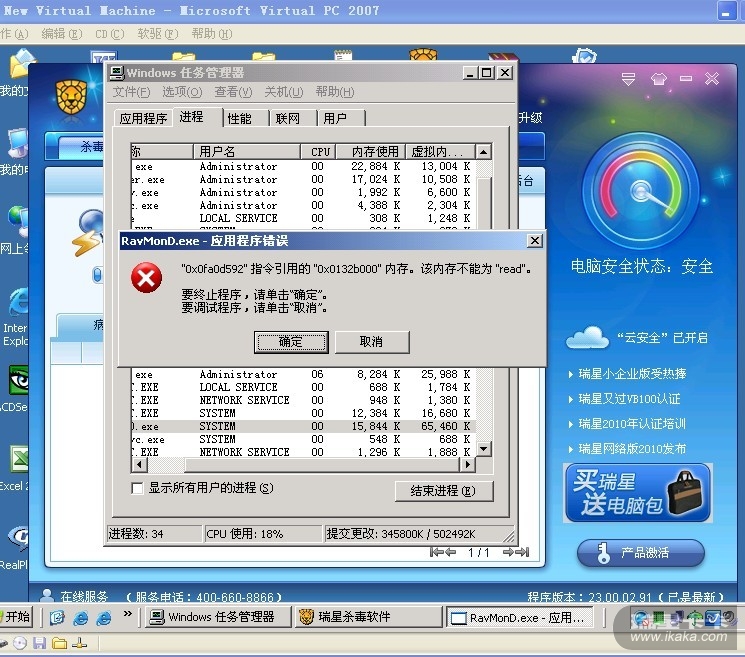Select LOCAL SERVICE row using 308 K

pos(303,218)
